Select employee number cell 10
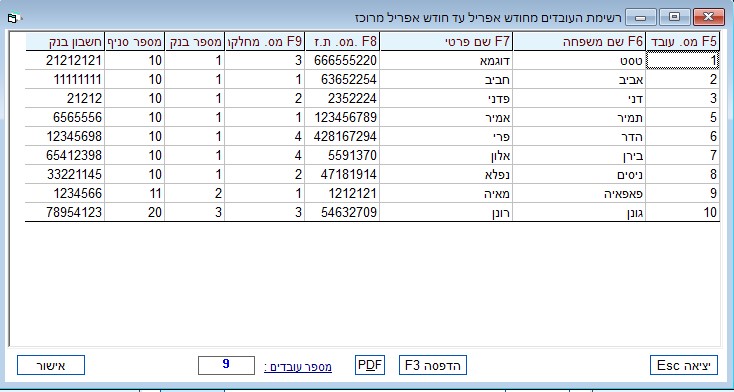Screen dimensions: 734x392 [683, 212]
